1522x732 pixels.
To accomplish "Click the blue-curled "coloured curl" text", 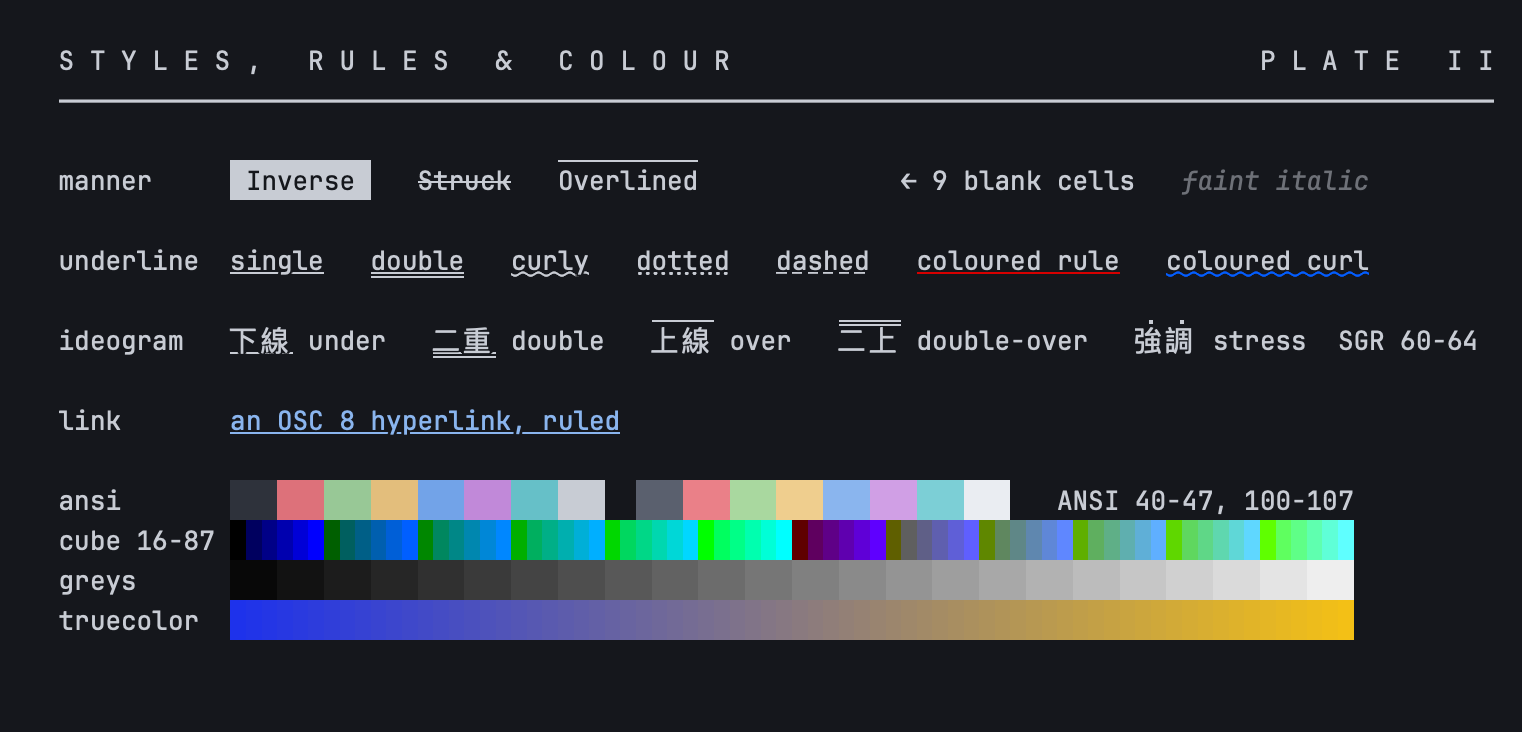I will point(1267,262).
